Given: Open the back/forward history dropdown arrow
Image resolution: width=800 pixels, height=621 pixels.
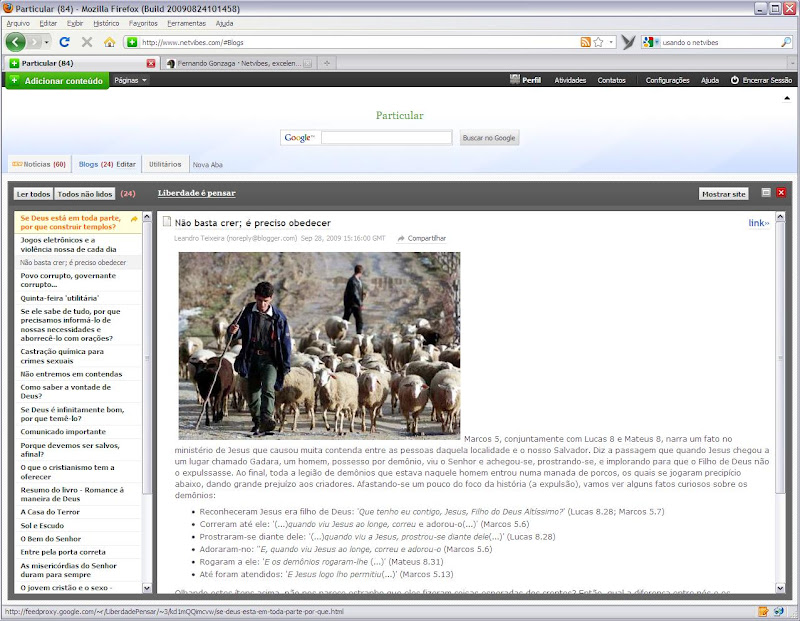Looking at the screenshot, I should click(46, 42).
